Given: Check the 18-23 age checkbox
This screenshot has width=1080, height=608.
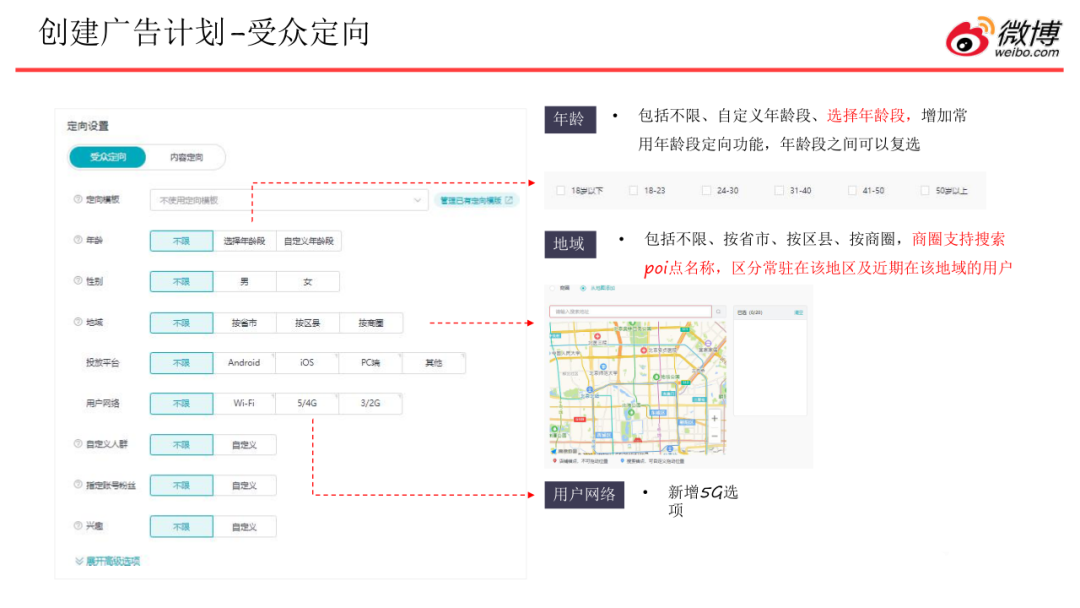Looking at the screenshot, I should pyautogui.click(x=634, y=190).
